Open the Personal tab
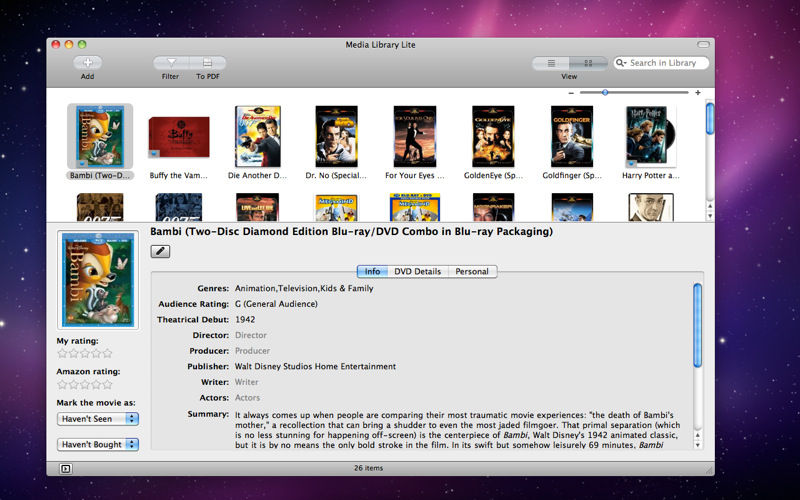 [x=472, y=271]
